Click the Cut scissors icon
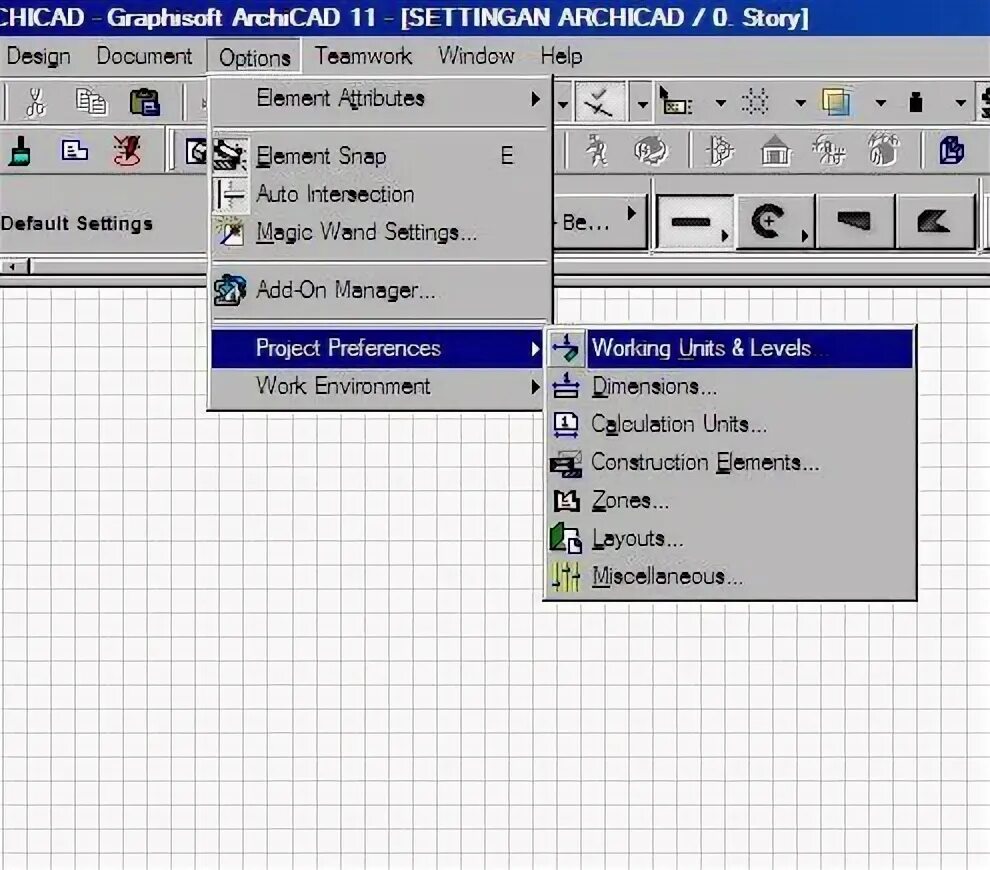This screenshot has width=990, height=870. pyautogui.click(x=35, y=102)
